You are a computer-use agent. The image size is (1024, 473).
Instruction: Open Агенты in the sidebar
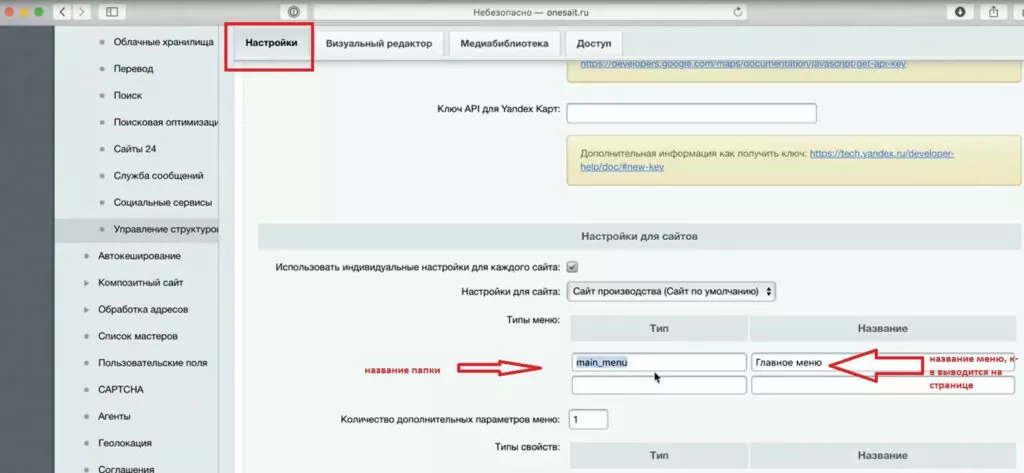[x=114, y=417]
